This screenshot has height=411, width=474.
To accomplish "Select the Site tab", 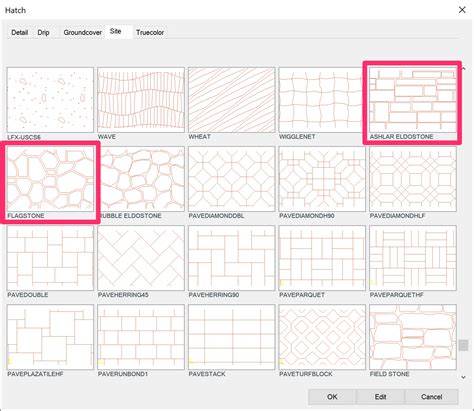I will click(115, 31).
